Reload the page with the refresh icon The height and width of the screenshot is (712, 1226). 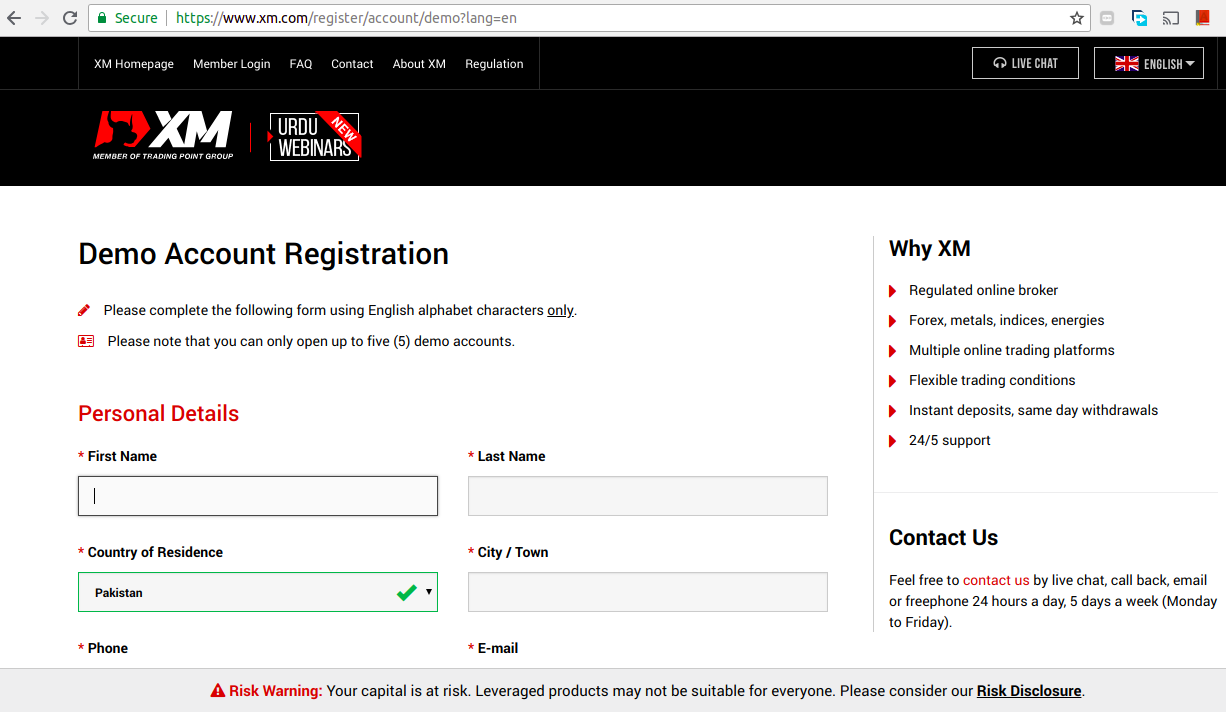pos(70,18)
